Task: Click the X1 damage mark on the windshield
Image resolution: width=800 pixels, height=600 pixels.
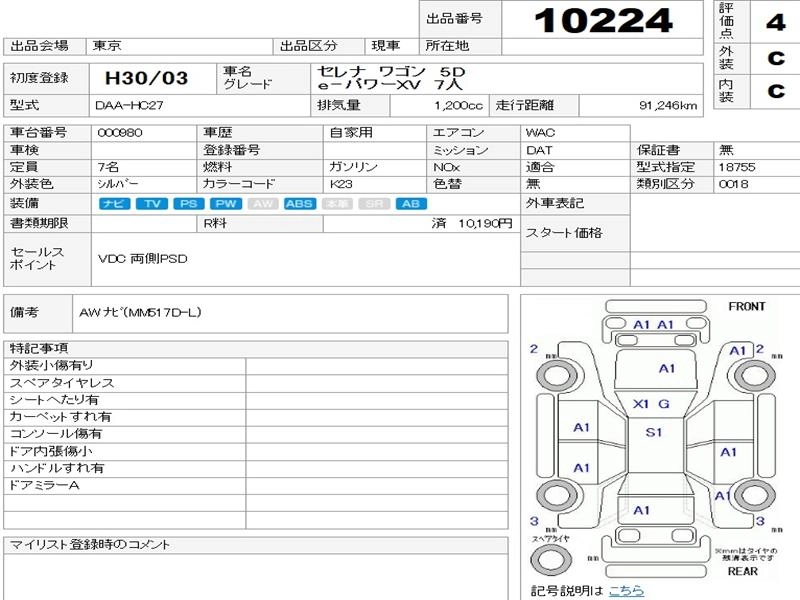Action: pyautogui.click(x=641, y=404)
